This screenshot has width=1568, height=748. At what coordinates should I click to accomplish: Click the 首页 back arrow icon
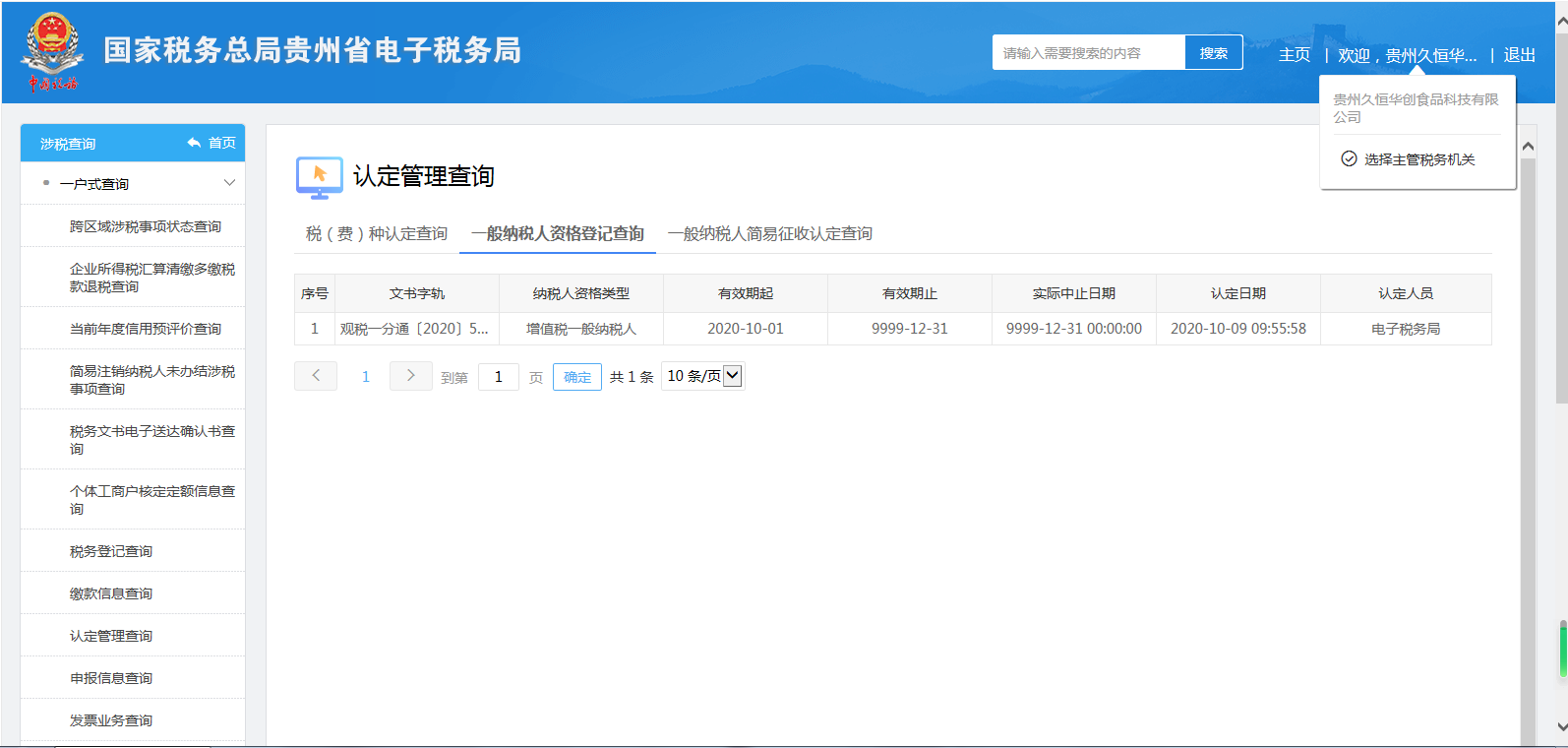point(194,144)
